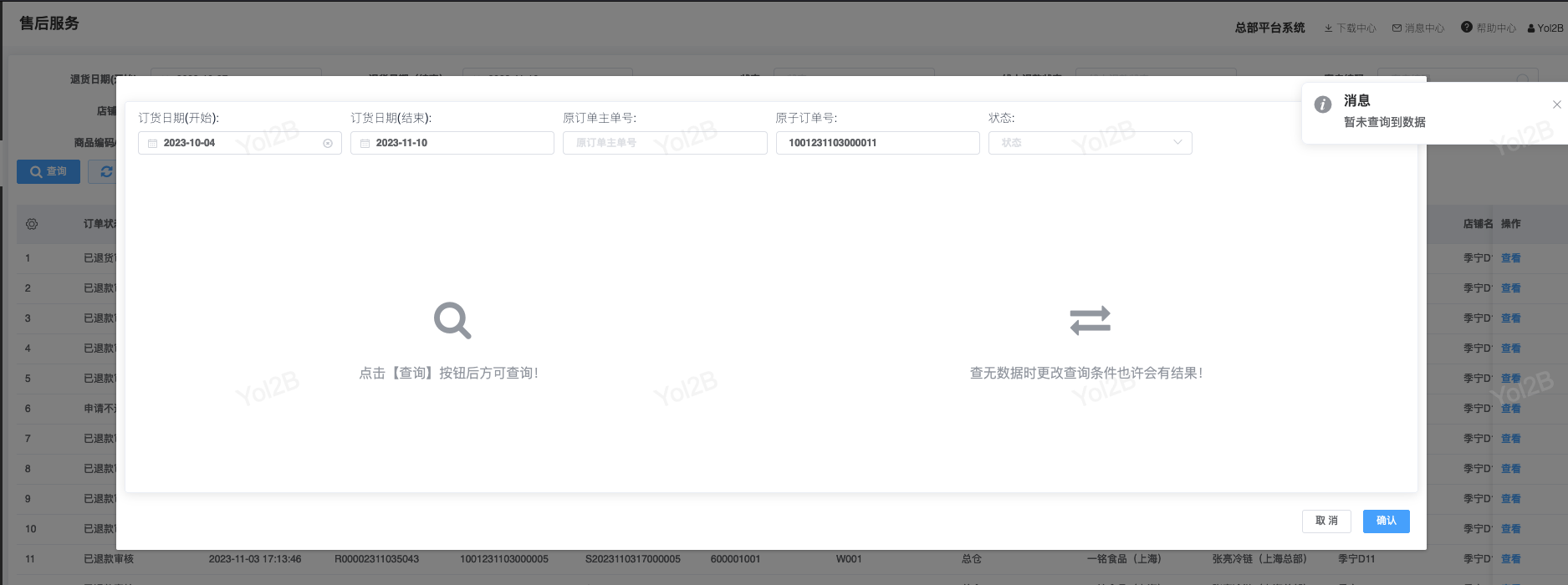Screen dimensions: 1568x585
Task: Click the 原订单主单号 input field
Action: click(x=665, y=143)
